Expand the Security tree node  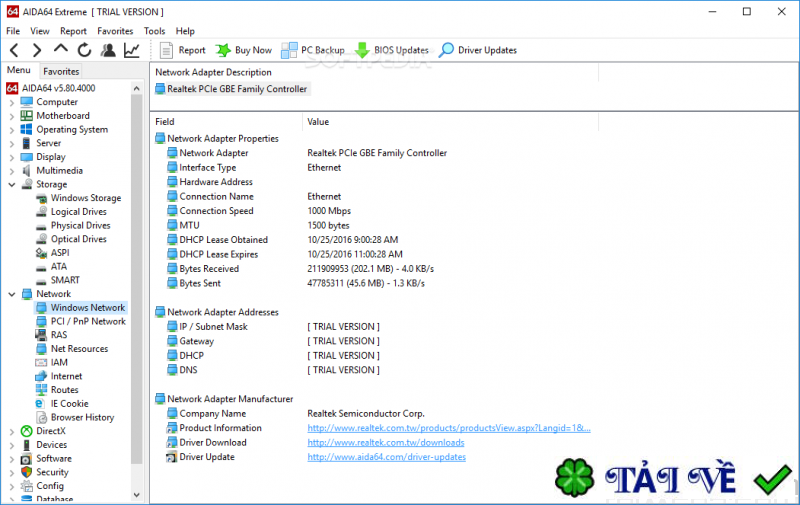(x=12, y=473)
